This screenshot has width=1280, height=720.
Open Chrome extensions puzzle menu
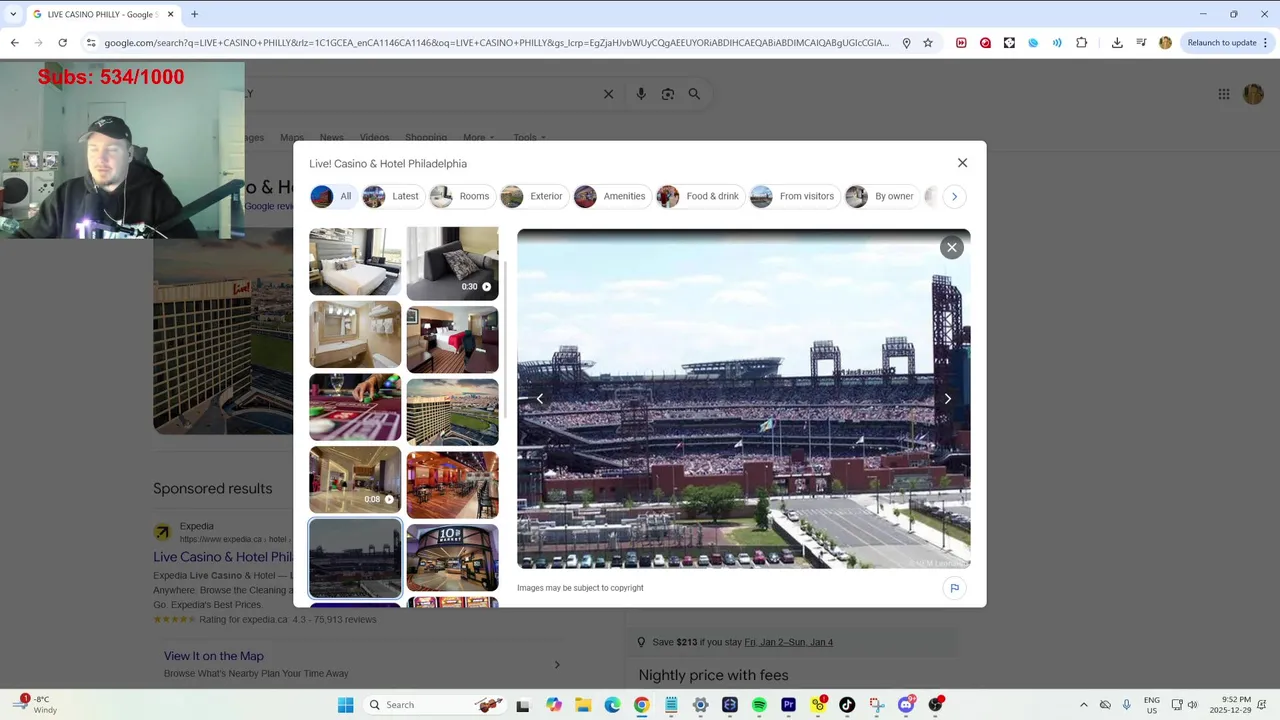point(1082,43)
